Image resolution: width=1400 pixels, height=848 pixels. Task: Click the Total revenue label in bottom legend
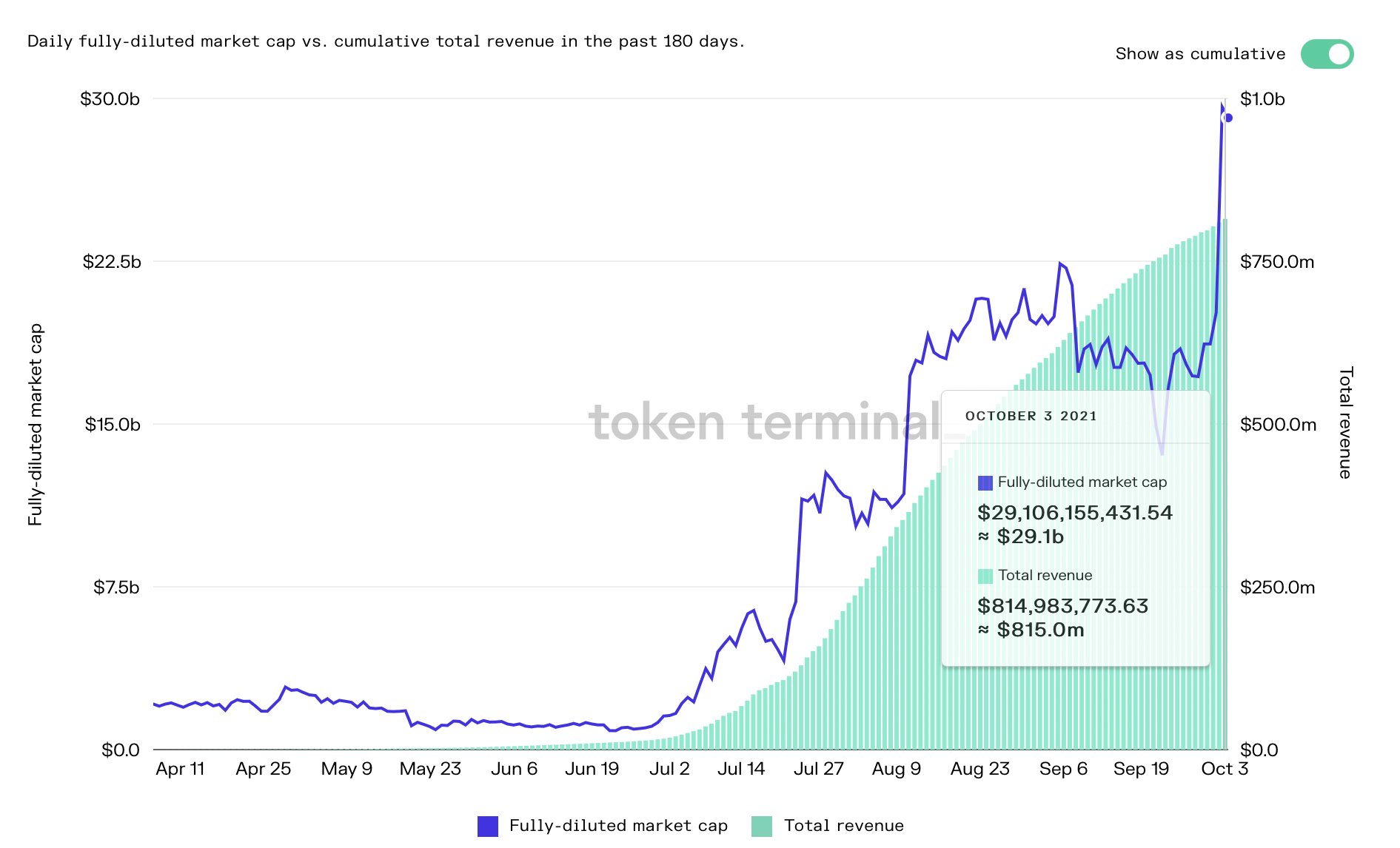[843, 826]
